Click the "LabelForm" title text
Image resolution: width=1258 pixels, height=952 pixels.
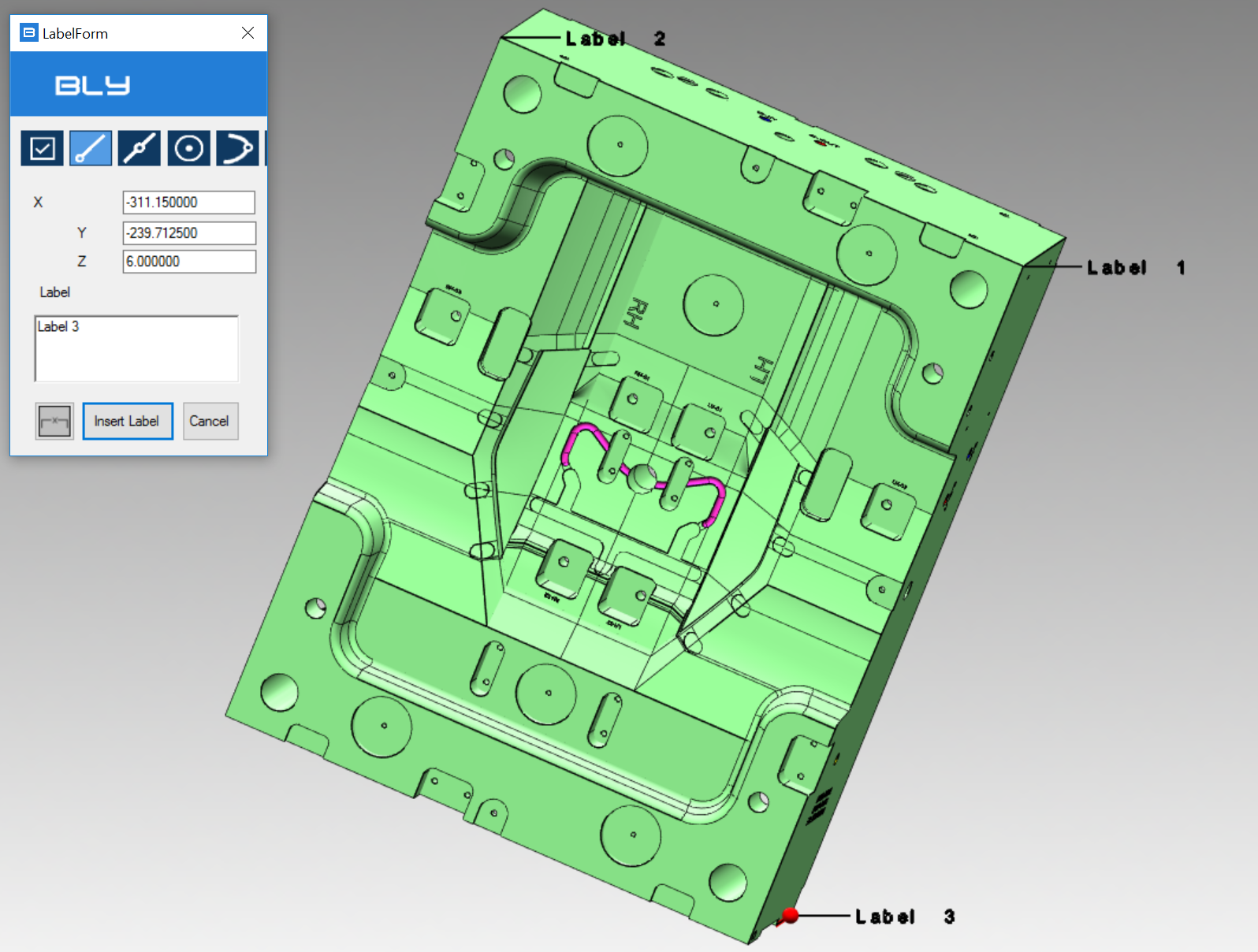(75, 33)
